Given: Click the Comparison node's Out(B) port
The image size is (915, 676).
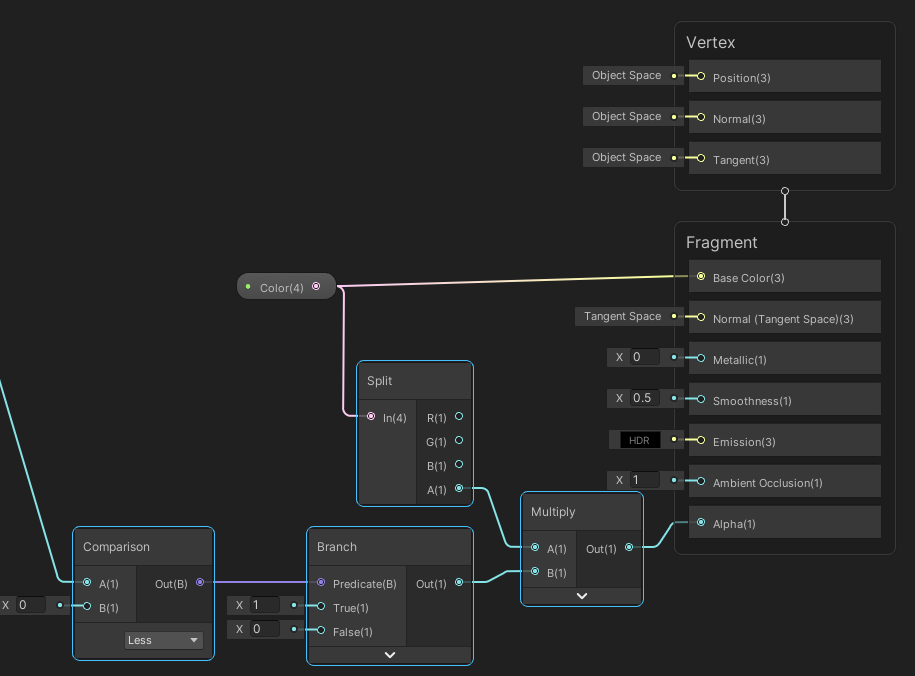Looking at the screenshot, I should (200, 582).
